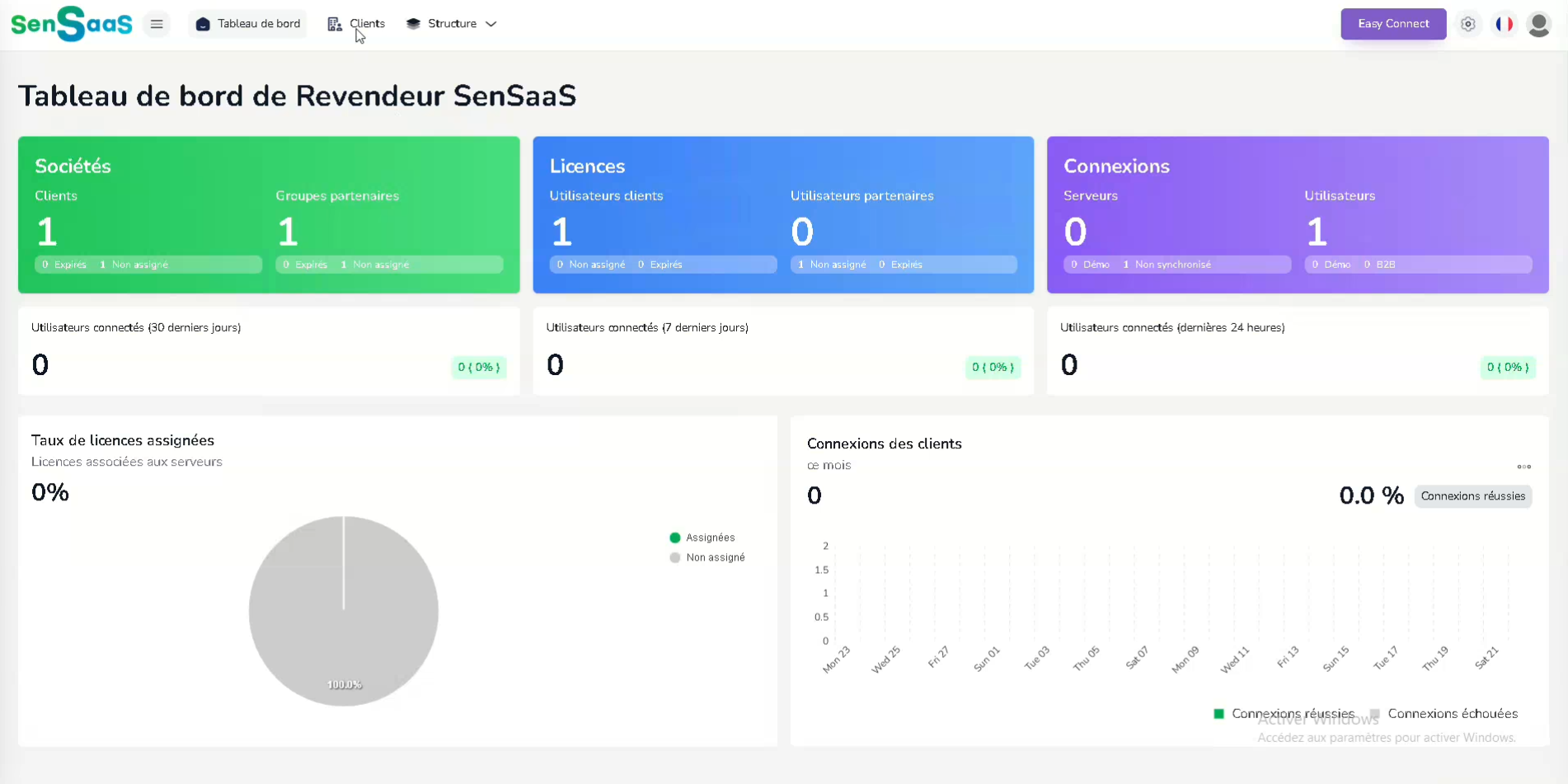Select the Clients count in Sociétés
The image size is (1568, 784).
[x=47, y=231]
